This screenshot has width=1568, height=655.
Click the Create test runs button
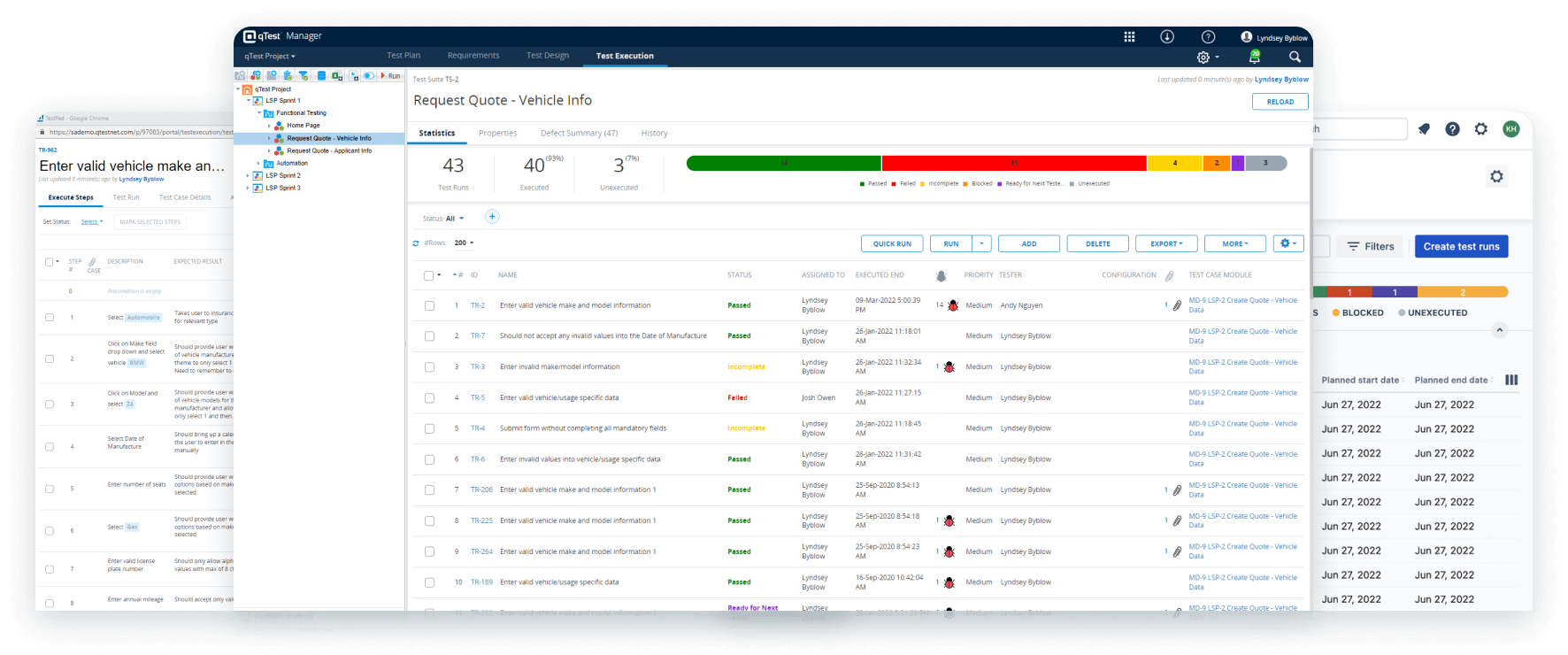tap(1461, 247)
